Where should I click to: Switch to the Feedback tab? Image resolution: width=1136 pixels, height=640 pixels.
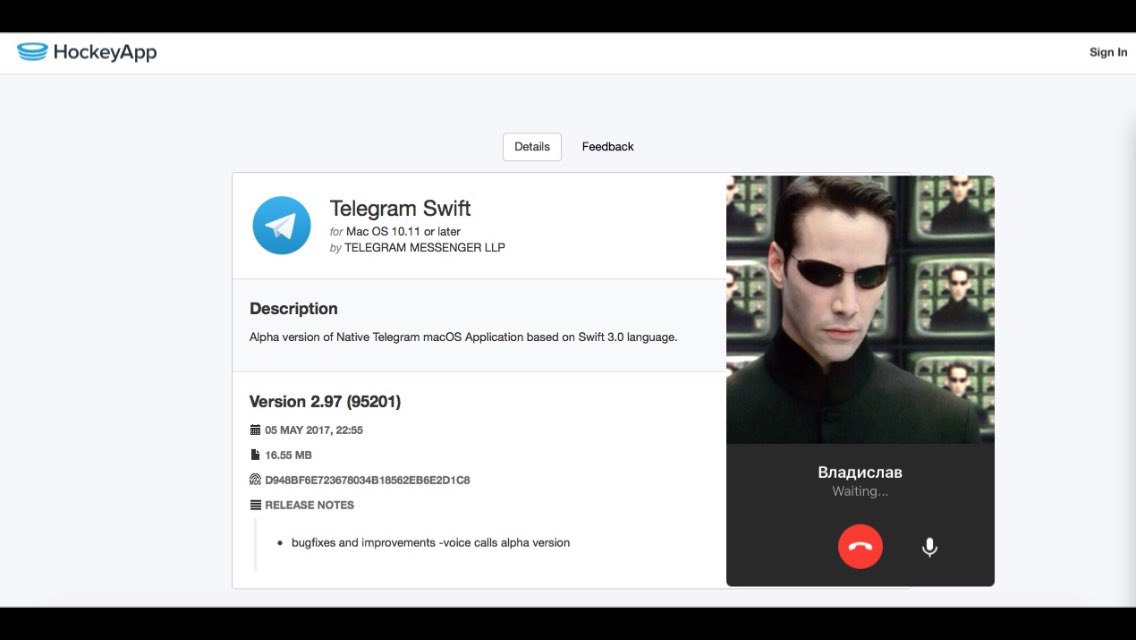coord(607,146)
